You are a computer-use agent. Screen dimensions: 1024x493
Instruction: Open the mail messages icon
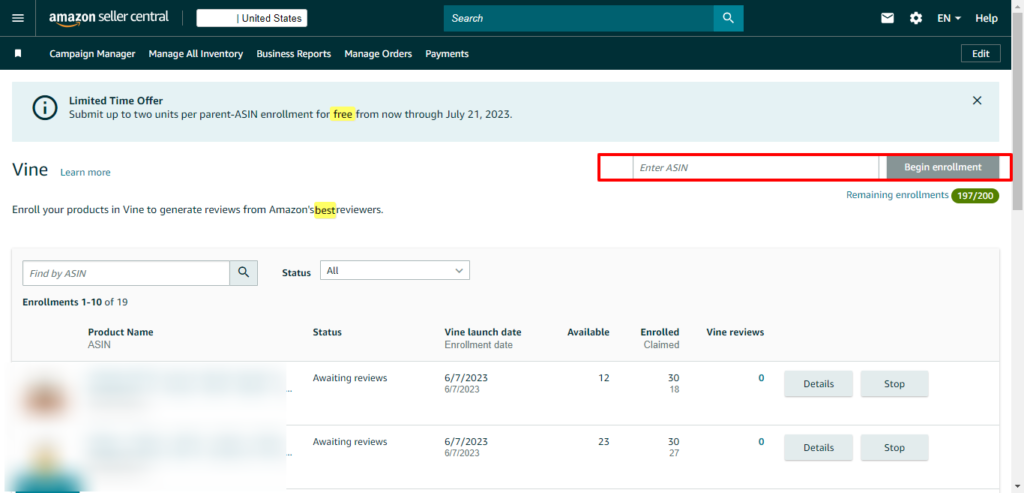coord(887,18)
